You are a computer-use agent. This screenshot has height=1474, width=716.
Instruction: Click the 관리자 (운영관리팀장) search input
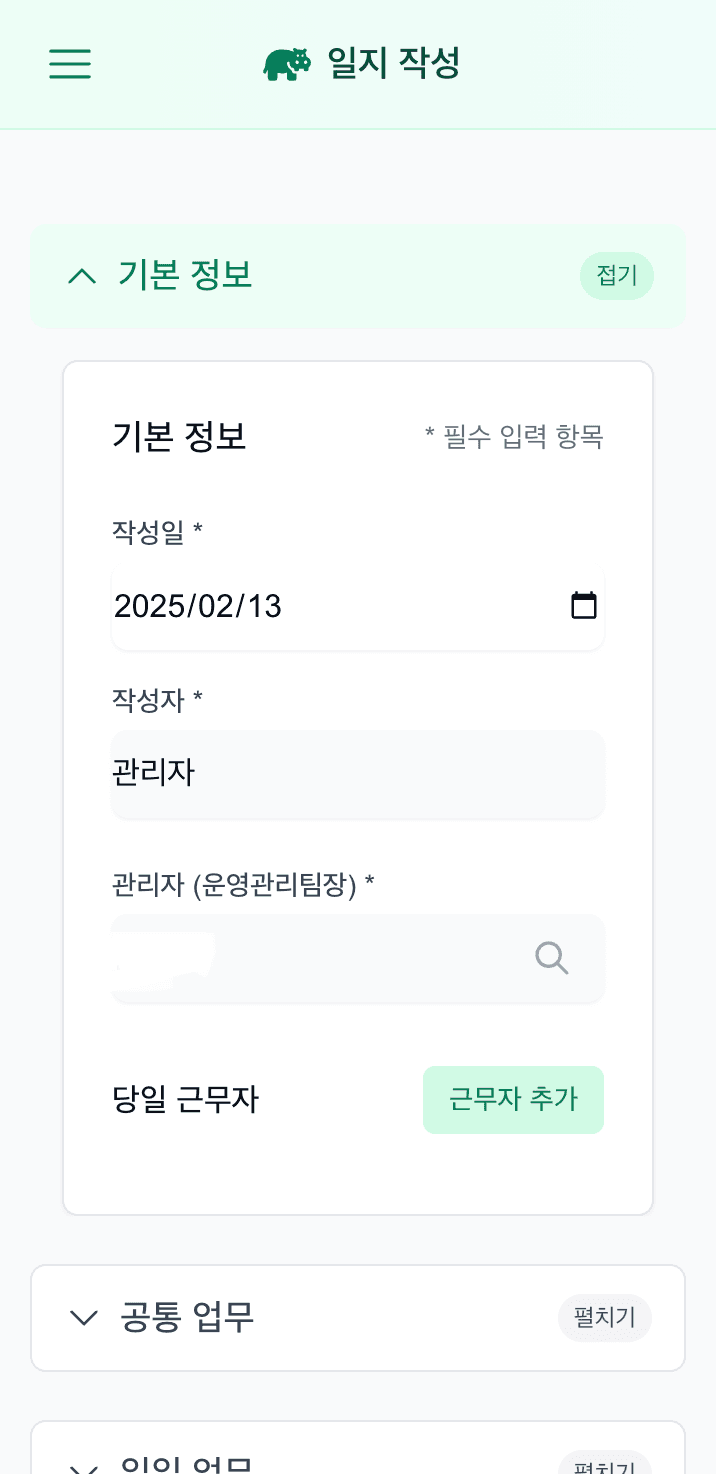[x=300, y=959]
